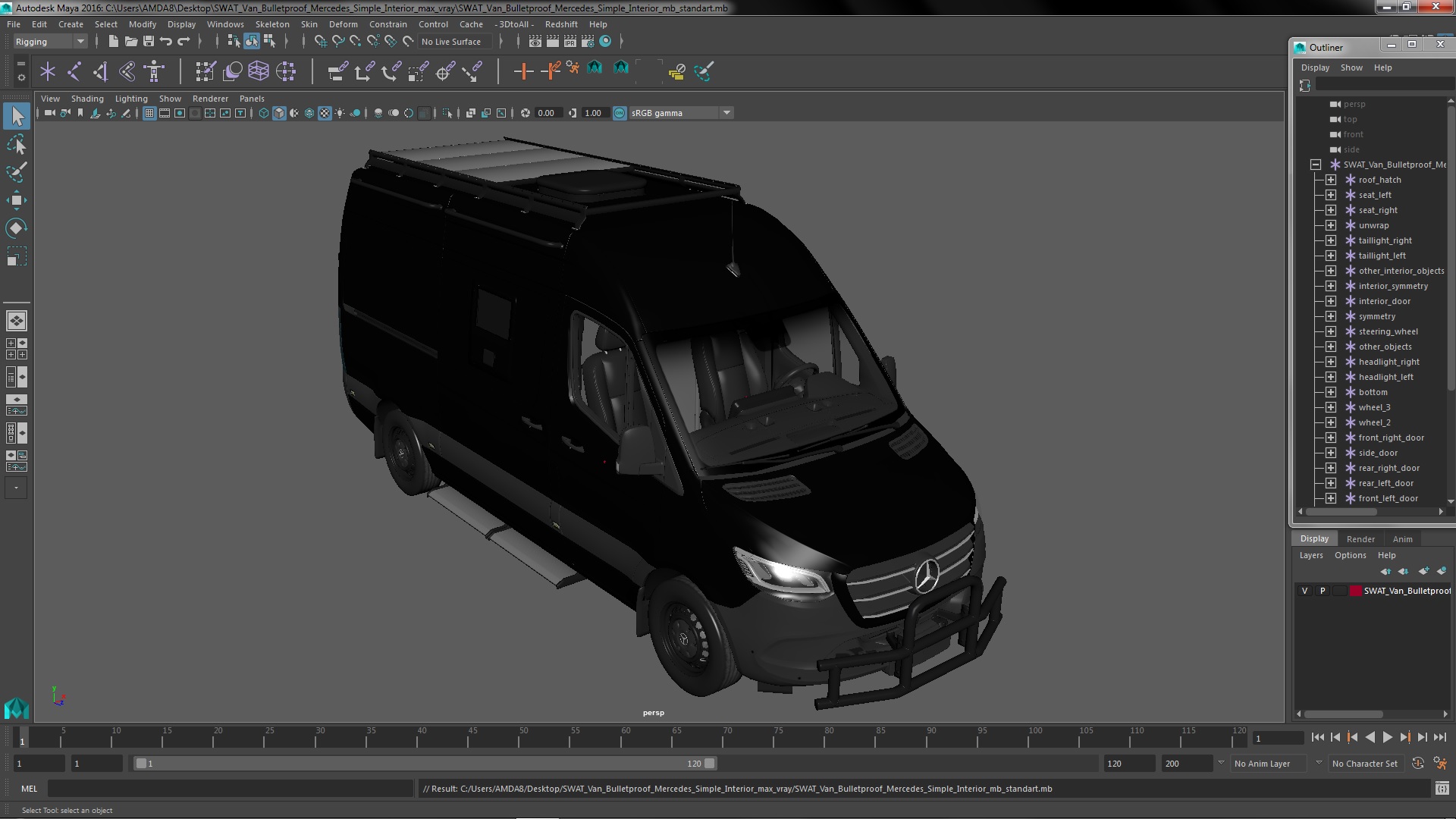Expand the headlight_left node
Image resolution: width=1456 pixels, height=819 pixels.
[1331, 377]
